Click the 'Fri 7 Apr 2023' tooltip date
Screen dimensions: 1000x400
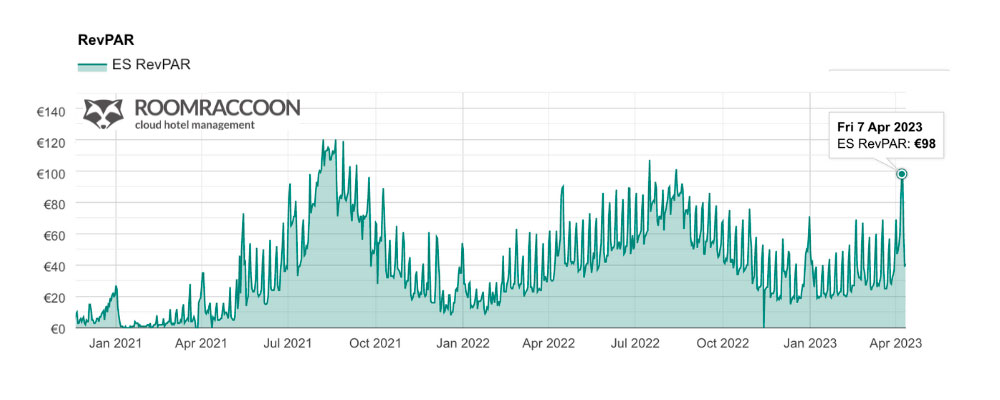(879, 126)
